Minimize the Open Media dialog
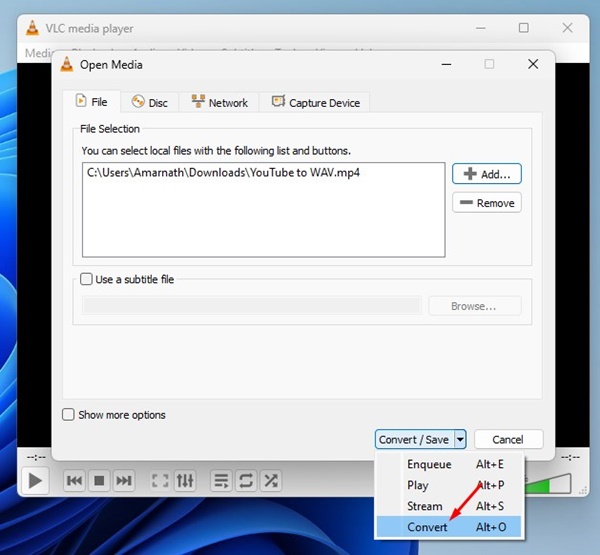This screenshot has height=555, width=600. point(446,64)
